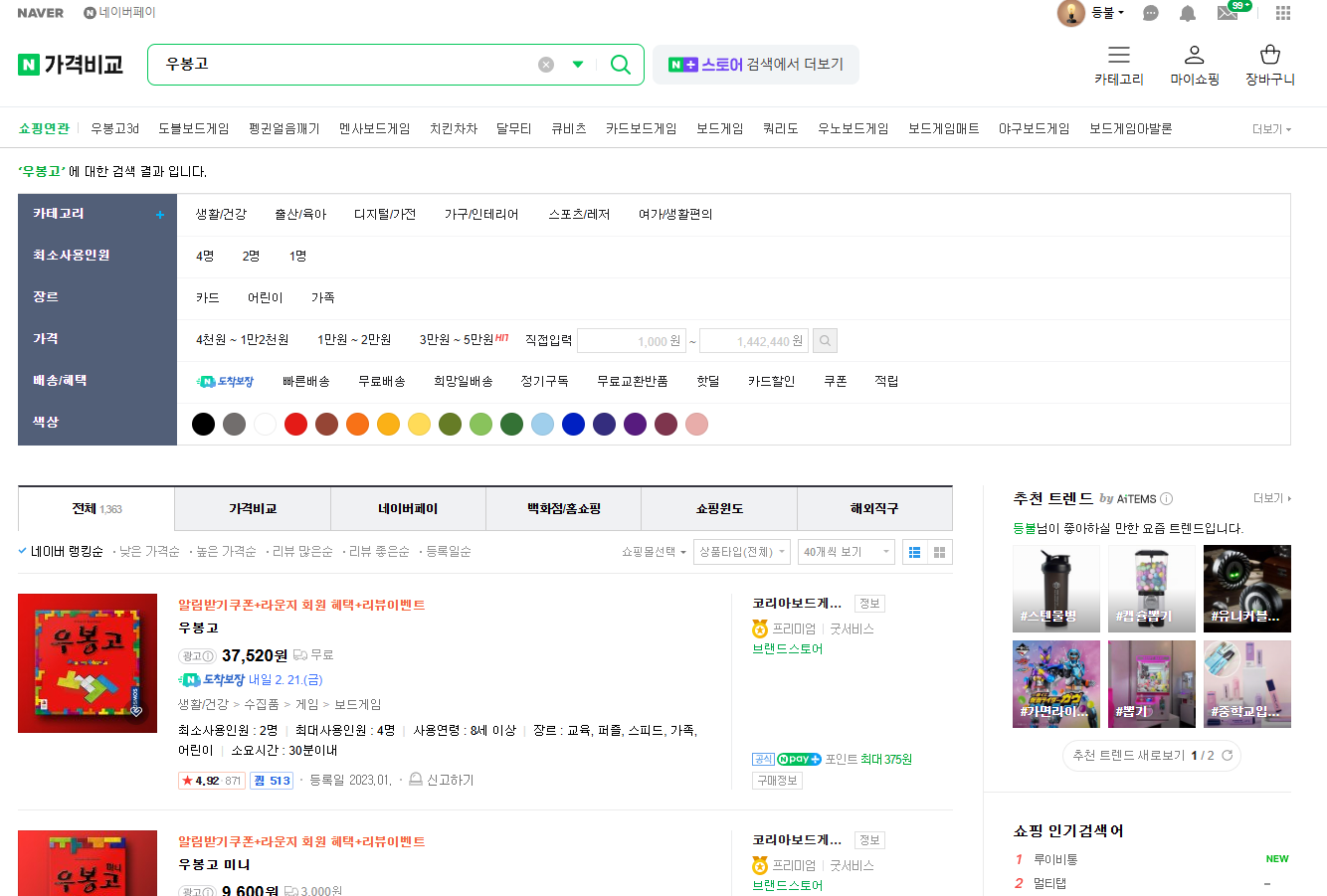Filter by 희망일배송
The width and height of the screenshot is (1327, 896).
pos(464,382)
